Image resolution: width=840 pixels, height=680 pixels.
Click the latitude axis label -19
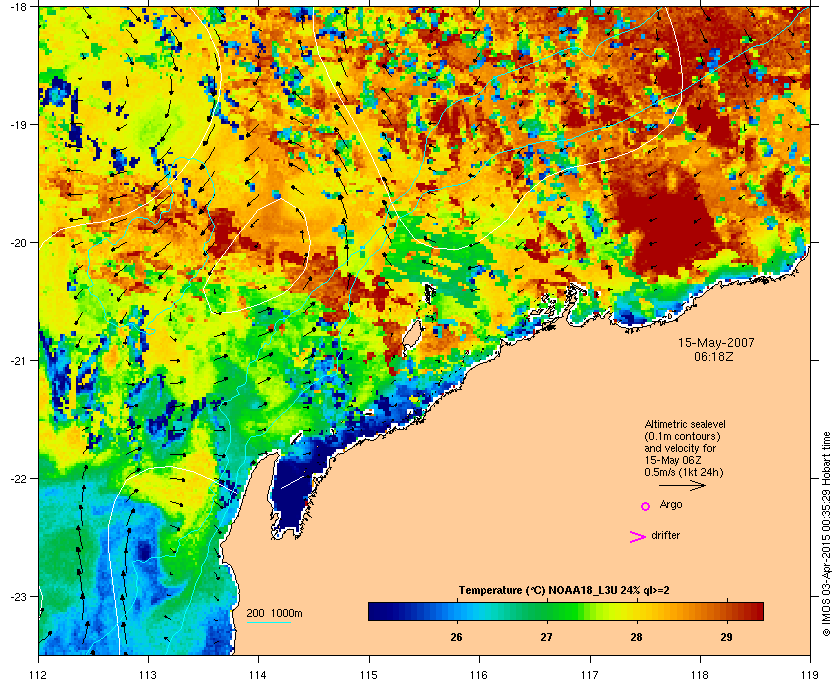pos(18,125)
